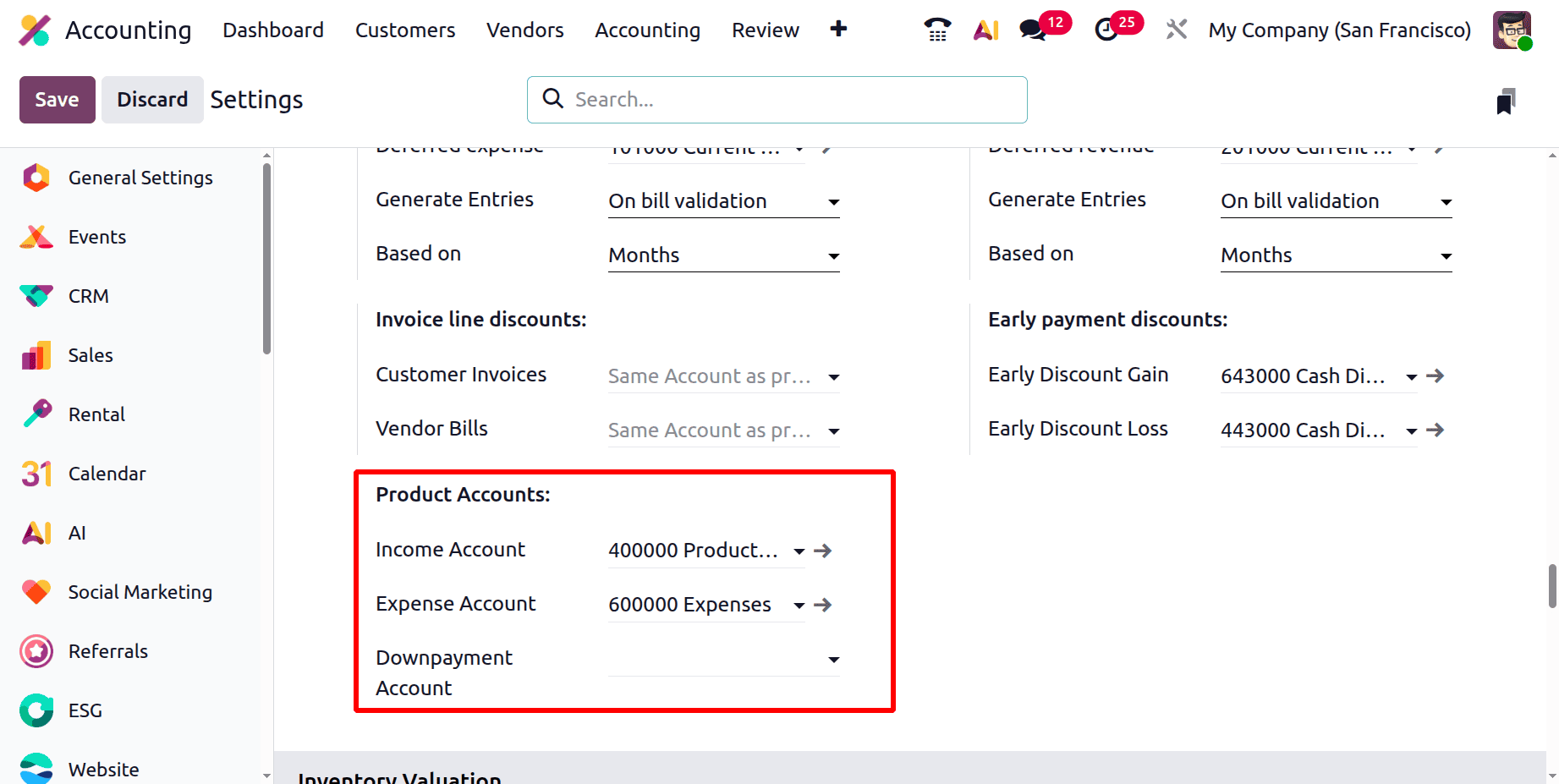Viewport: 1559px width, 784px height.
Task: Open the Vendors menu
Action: point(524,30)
